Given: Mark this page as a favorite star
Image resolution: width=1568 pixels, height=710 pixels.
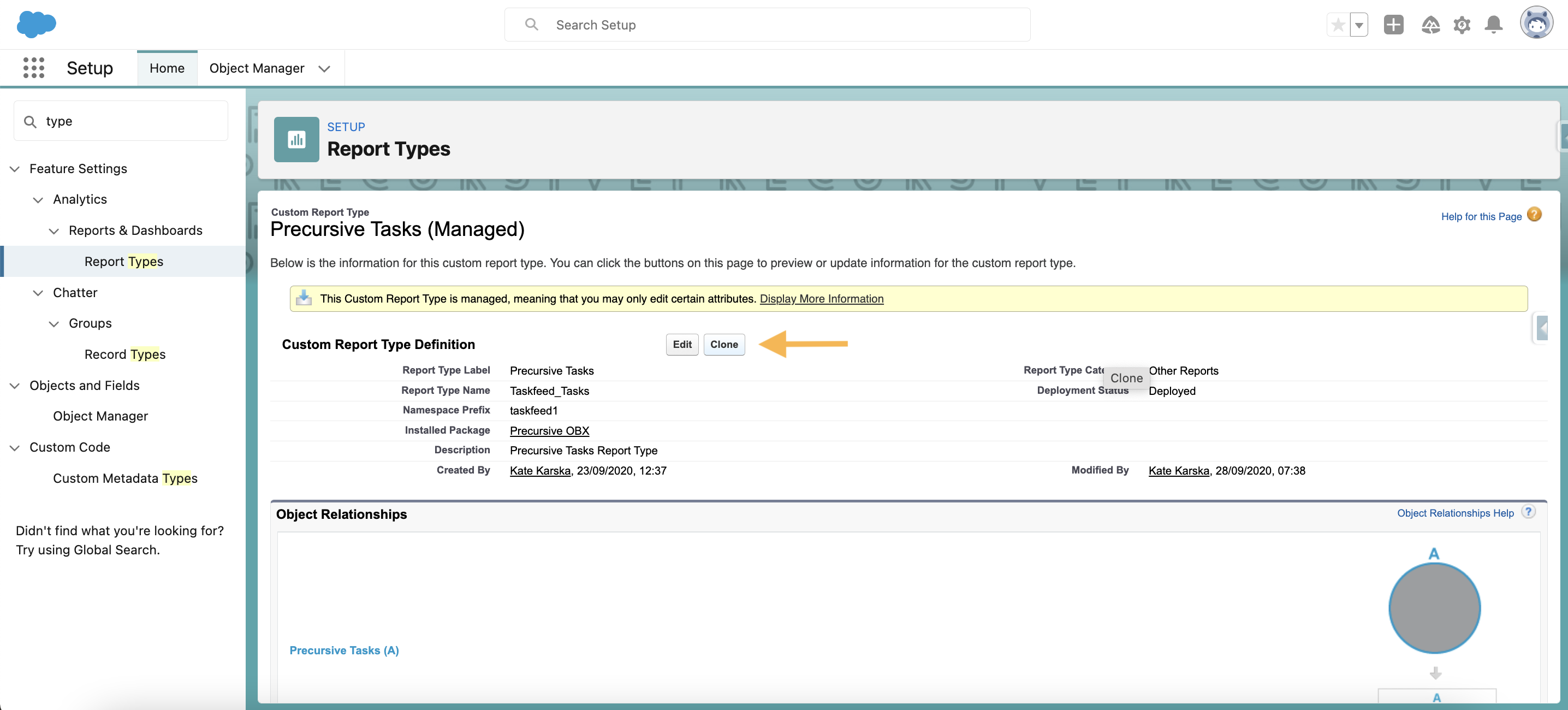Looking at the screenshot, I should pos(1338,25).
